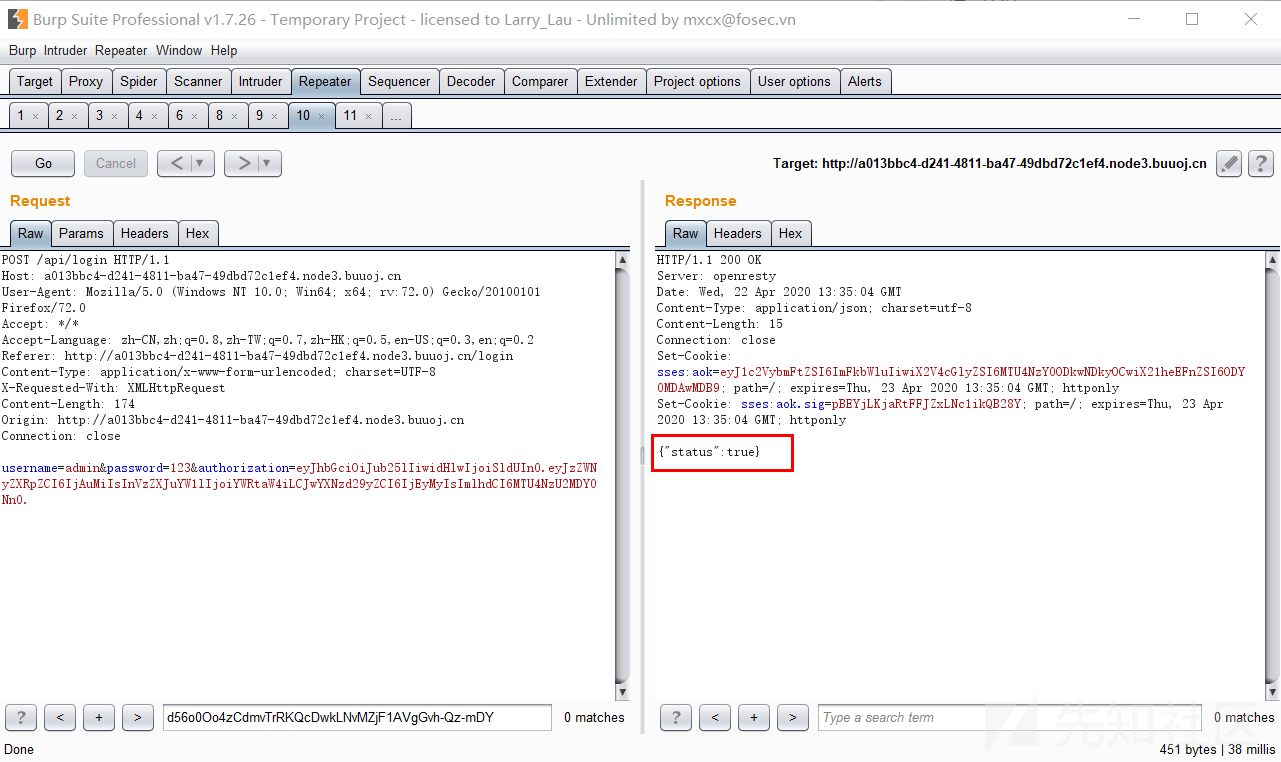Open the Project options tab
Viewport: 1281px width, 762px height.
[697, 82]
